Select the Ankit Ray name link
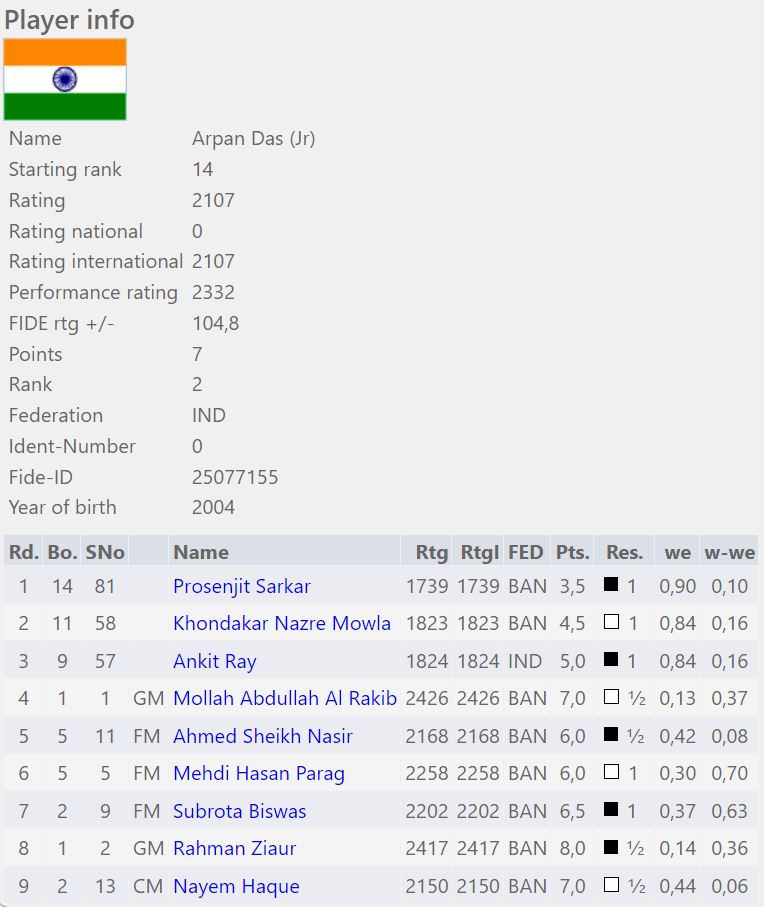 point(214,661)
